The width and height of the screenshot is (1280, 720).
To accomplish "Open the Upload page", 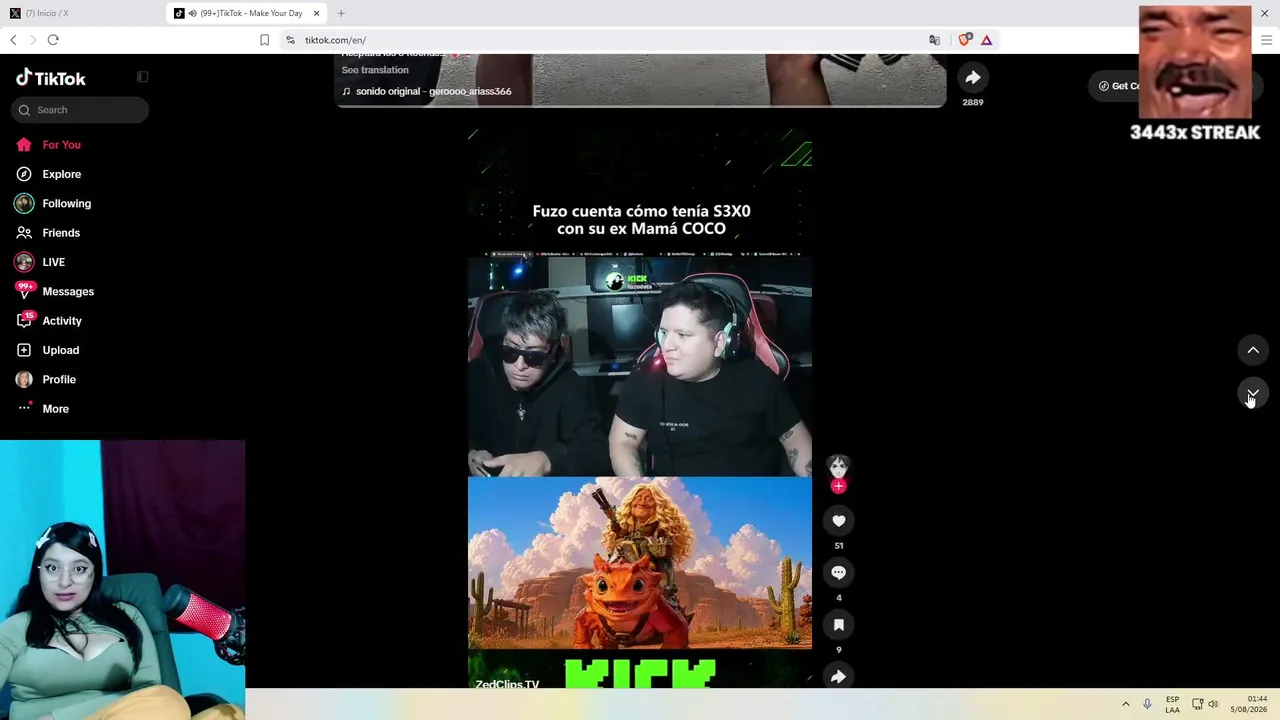I will click(61, 350).
